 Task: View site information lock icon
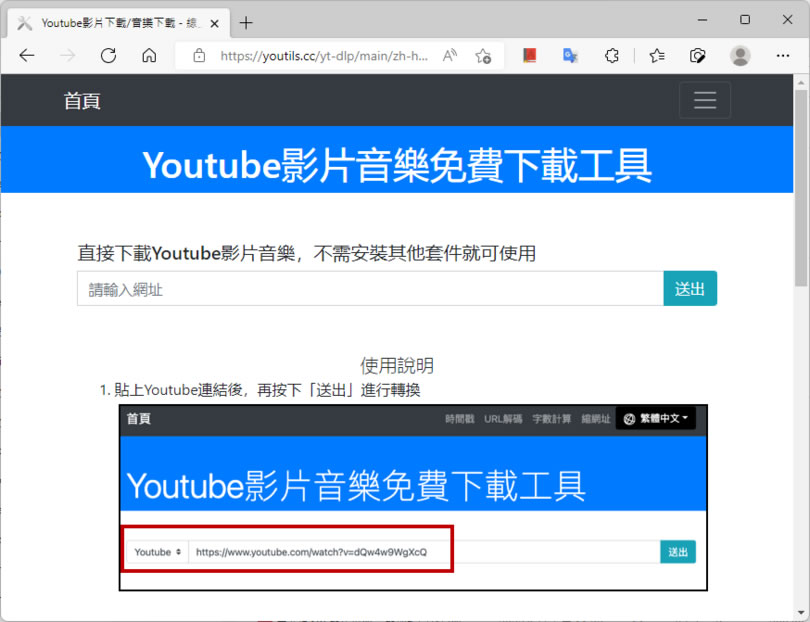coord(199,56)
